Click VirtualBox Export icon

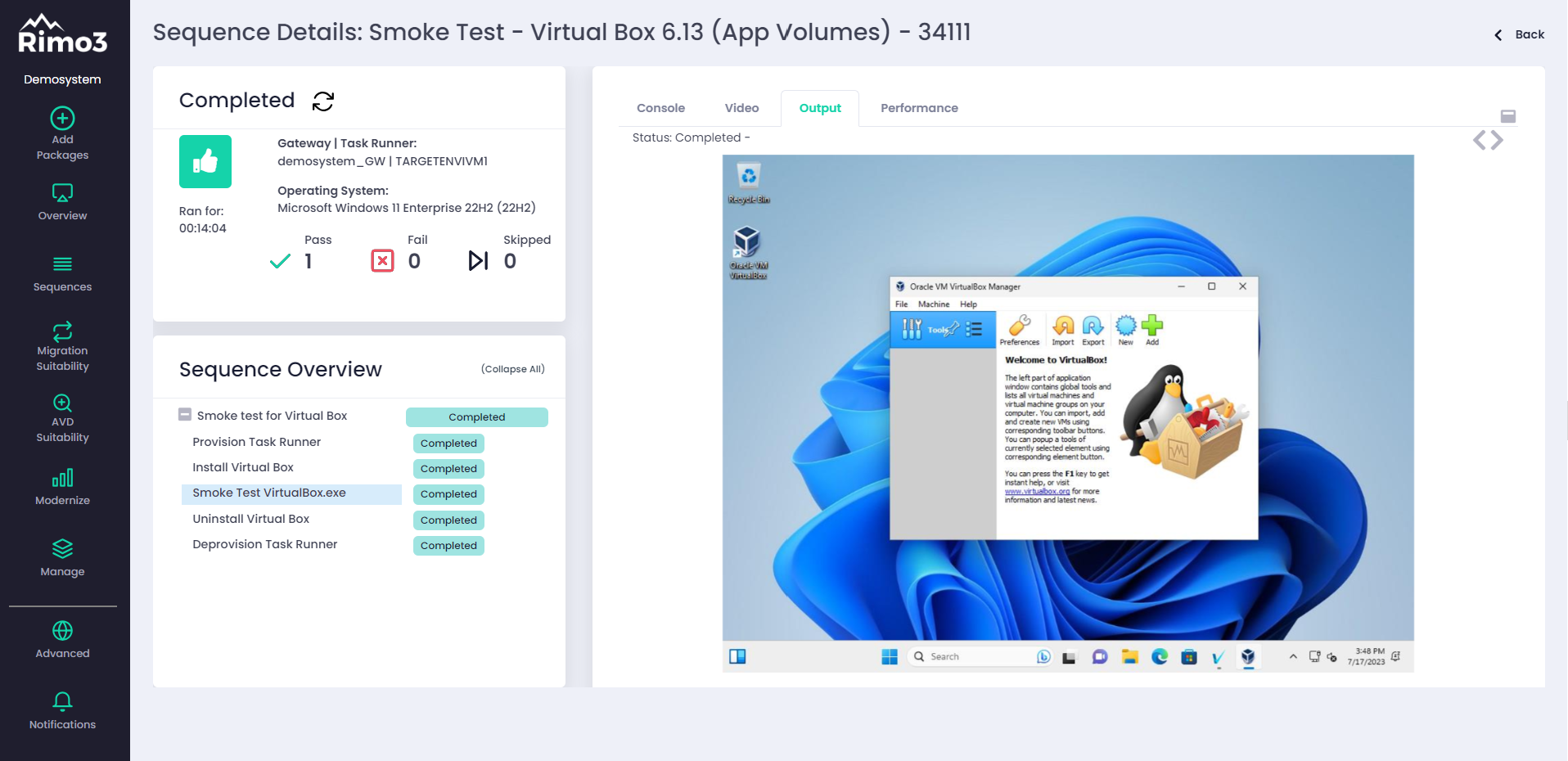[1093, 331]
